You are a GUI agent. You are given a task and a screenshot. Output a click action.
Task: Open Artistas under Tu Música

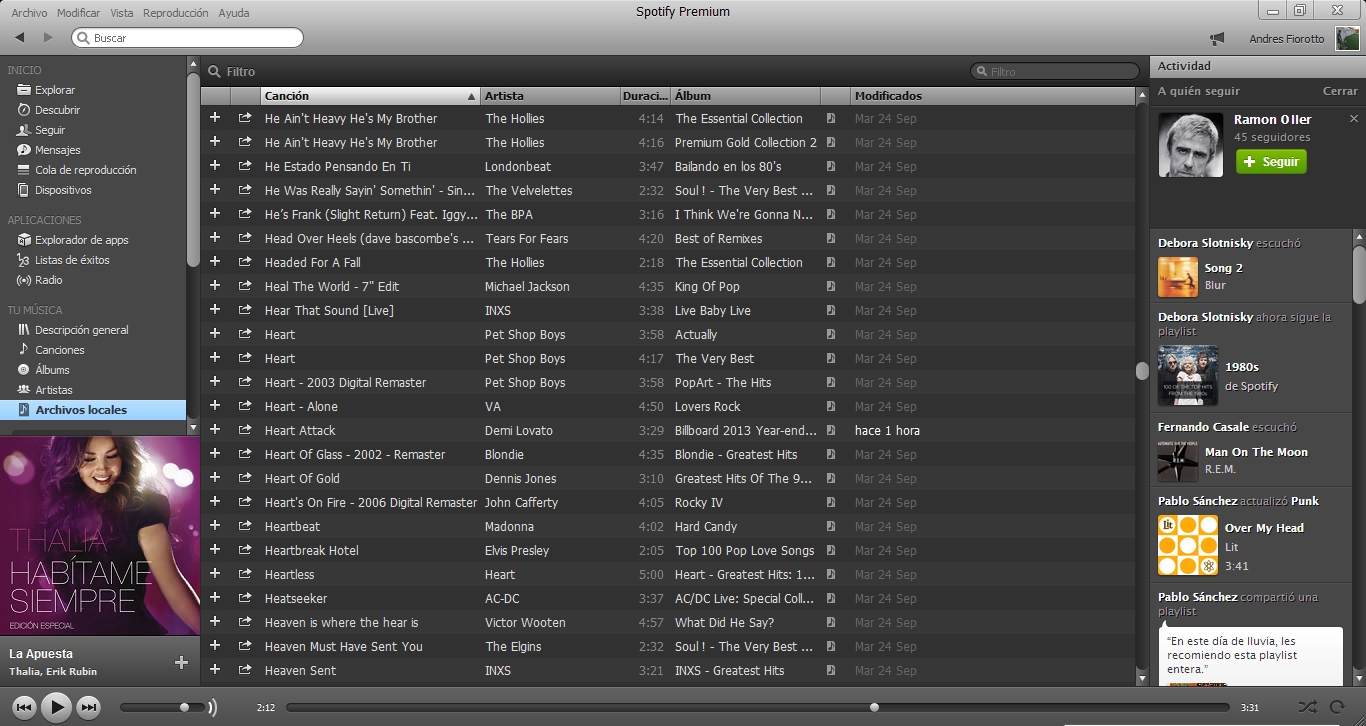pyautogui.click(x=54, y=390)
